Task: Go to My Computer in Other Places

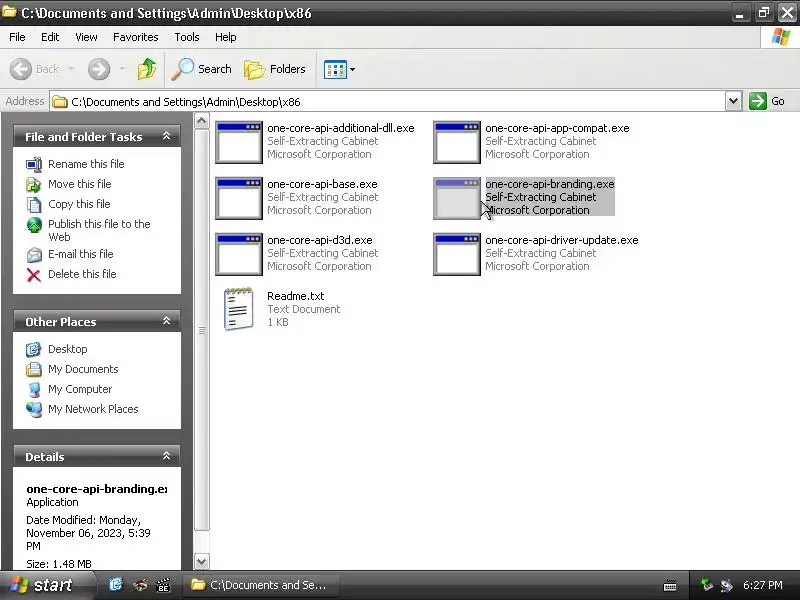Action: [x=80, y=389]
